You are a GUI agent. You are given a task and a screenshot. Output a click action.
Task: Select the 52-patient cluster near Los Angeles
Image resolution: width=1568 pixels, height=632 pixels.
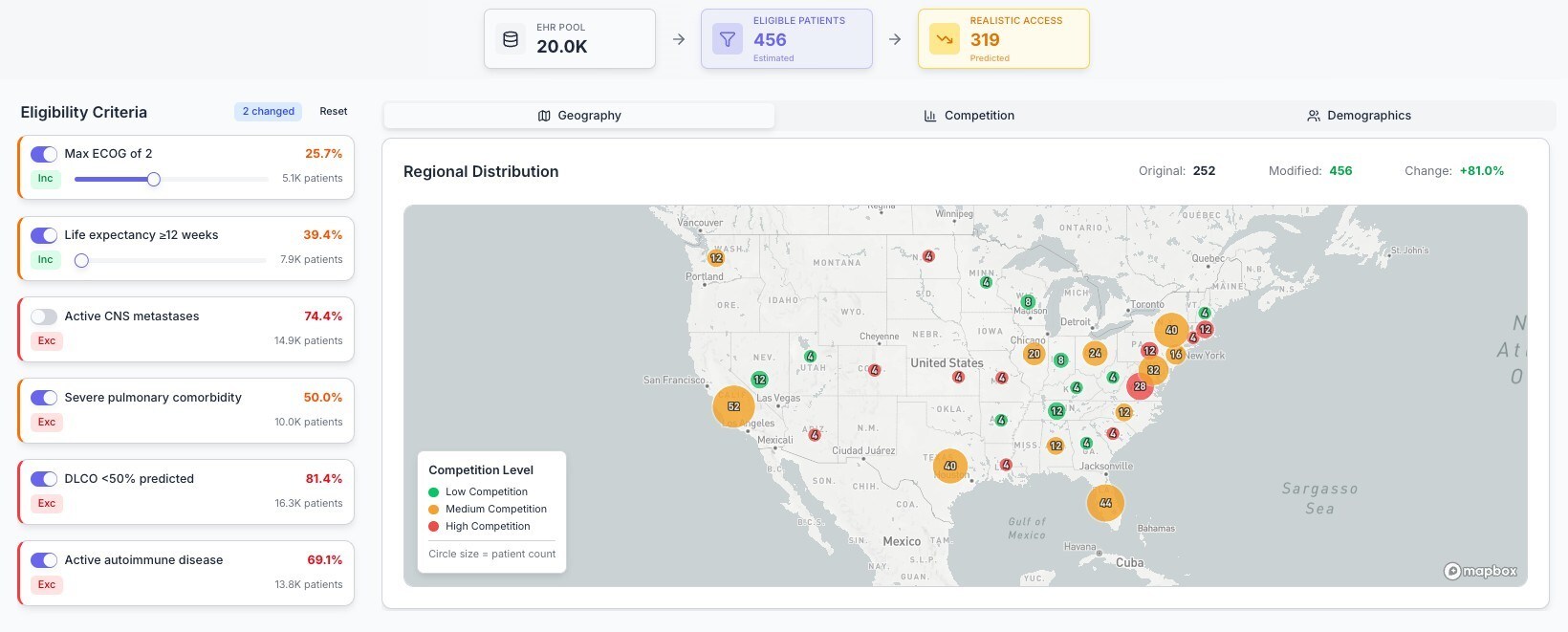pos(733,406)
